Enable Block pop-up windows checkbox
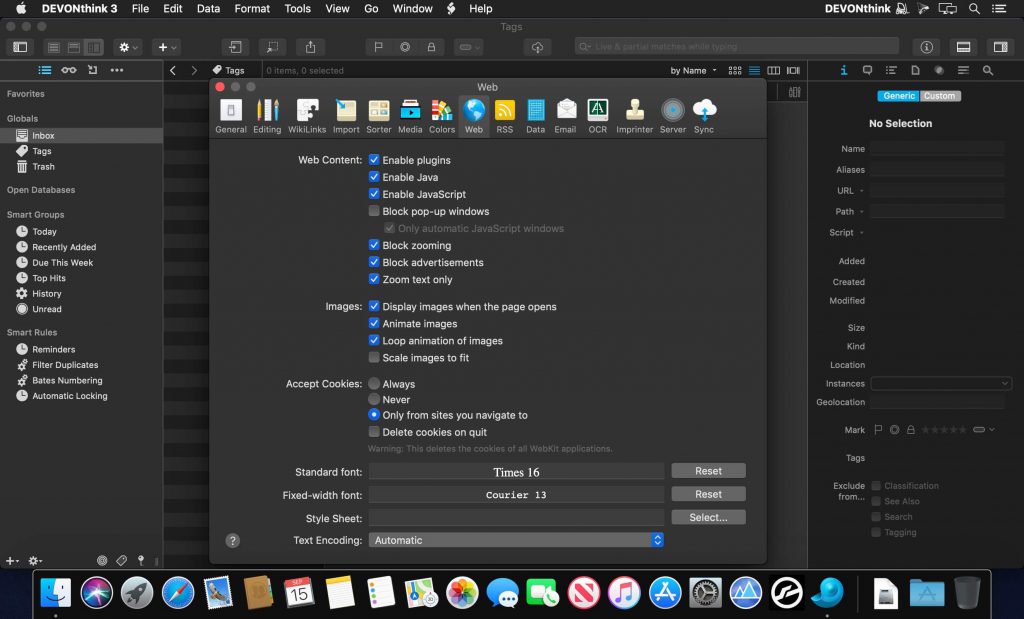 point(374,211)
